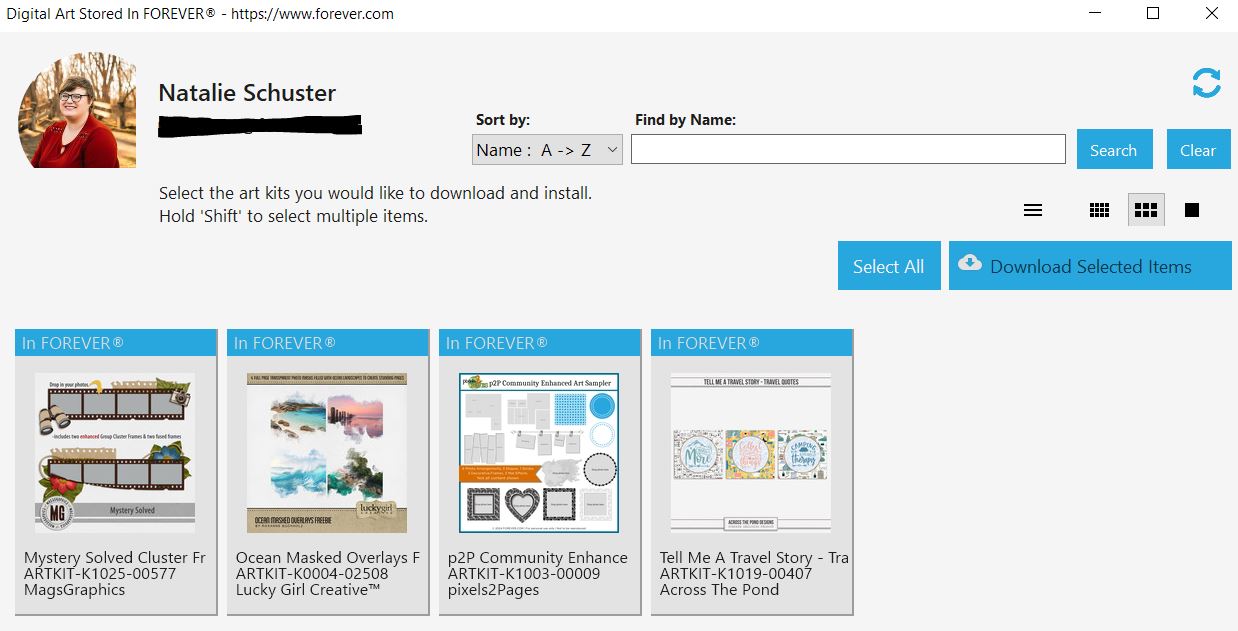Focus the Find by Name field
The width and height of the screenshot is (1238, 631).
[848, 149]
